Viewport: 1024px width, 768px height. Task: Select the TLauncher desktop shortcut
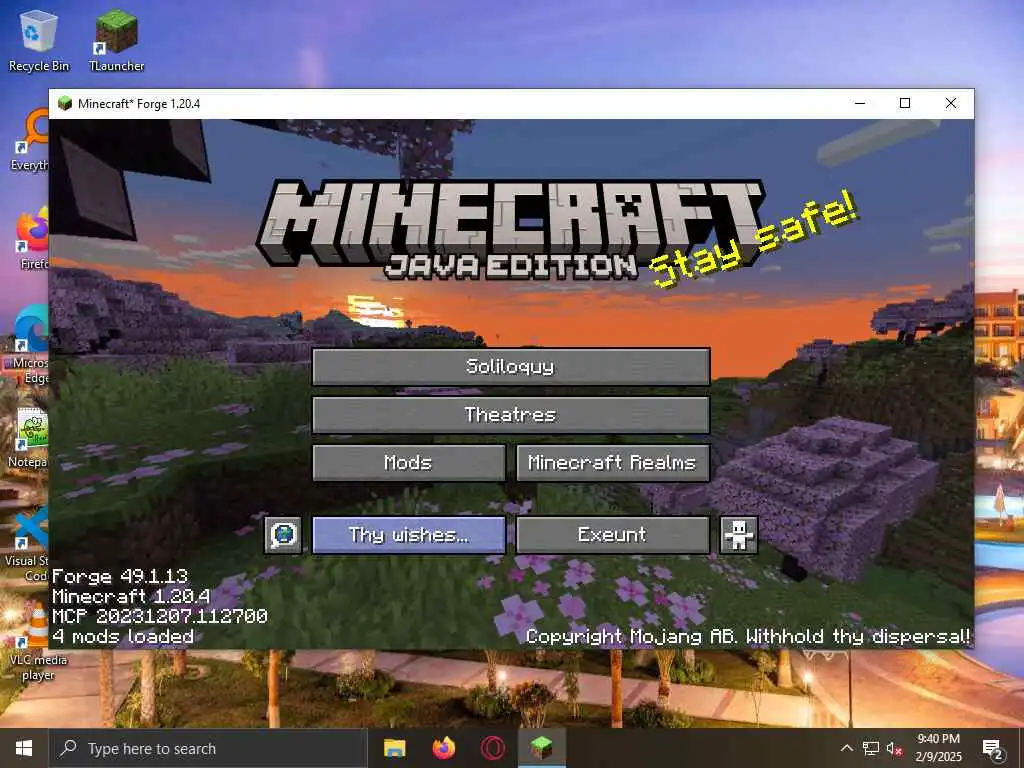pyautogui.click(x=116, y=40)
